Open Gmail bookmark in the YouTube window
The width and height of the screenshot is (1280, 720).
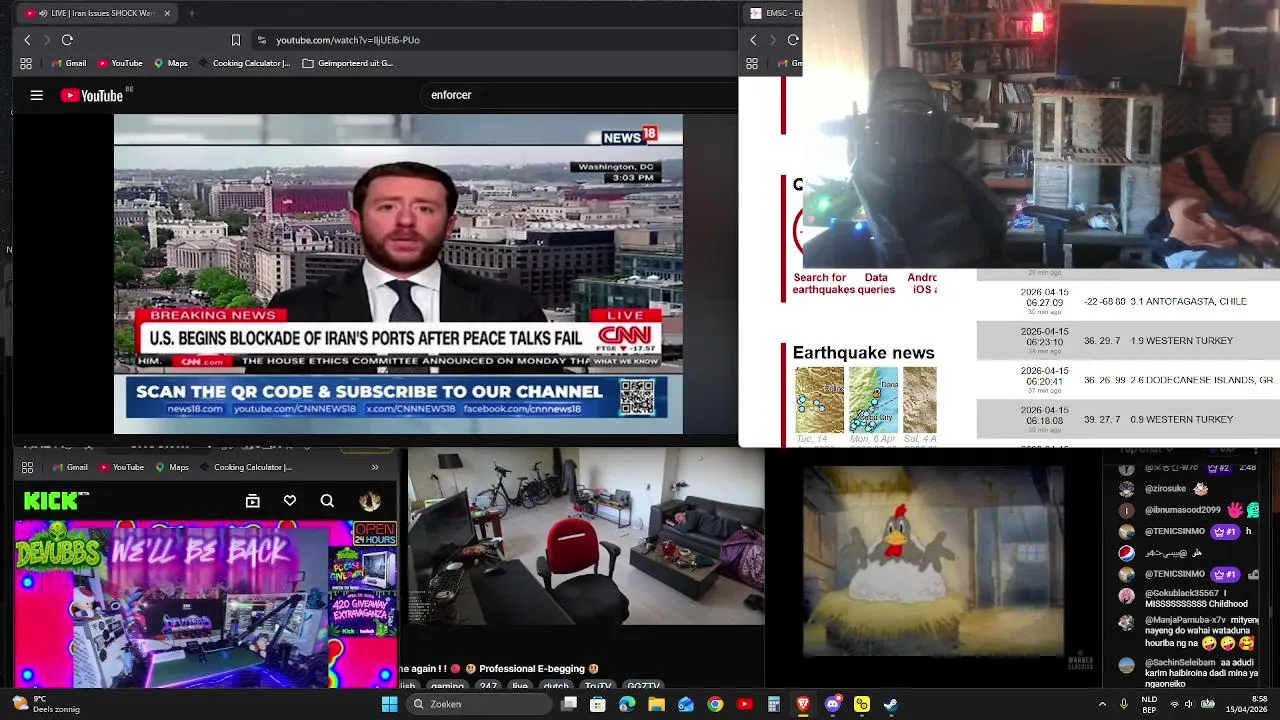pos(68,63)
